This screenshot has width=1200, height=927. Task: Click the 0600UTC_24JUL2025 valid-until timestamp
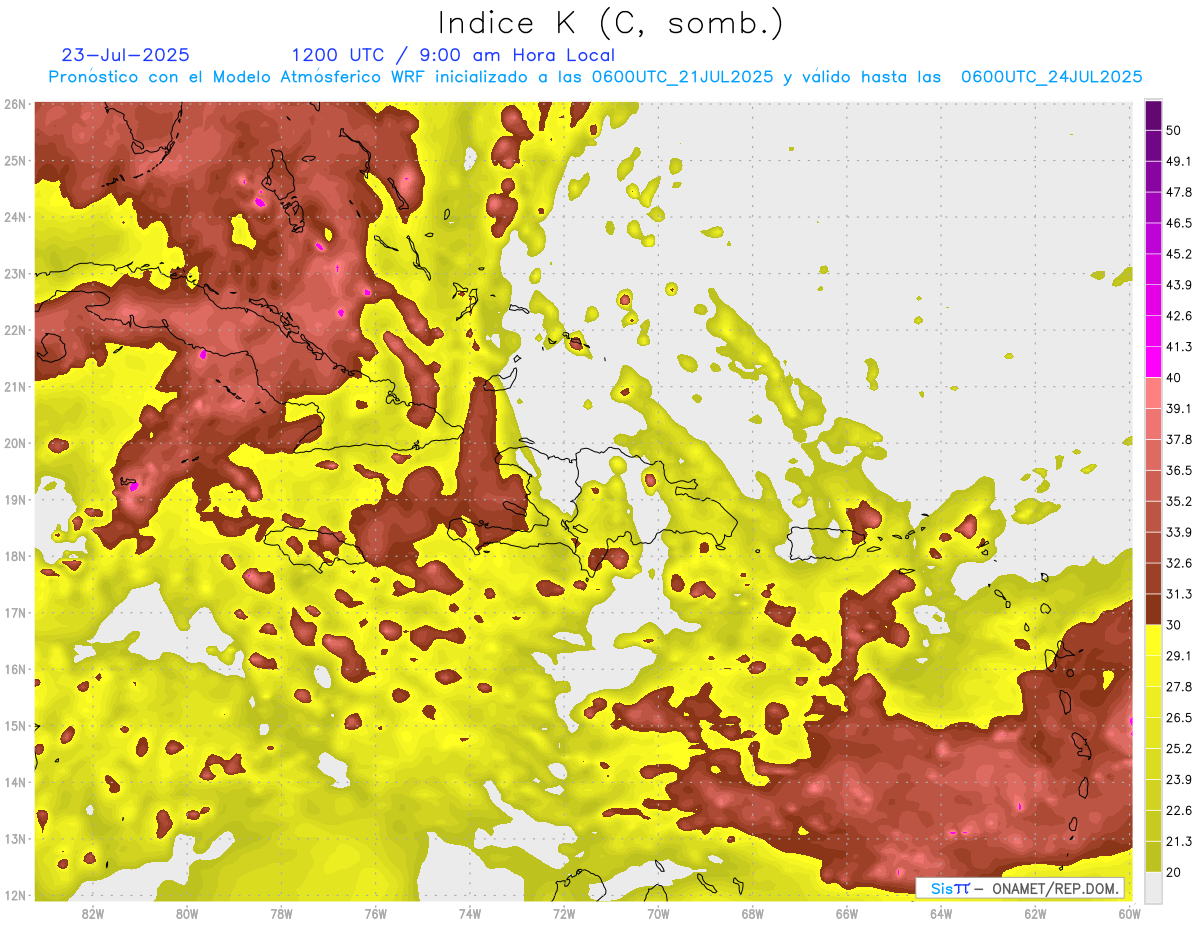point(1051,77)
